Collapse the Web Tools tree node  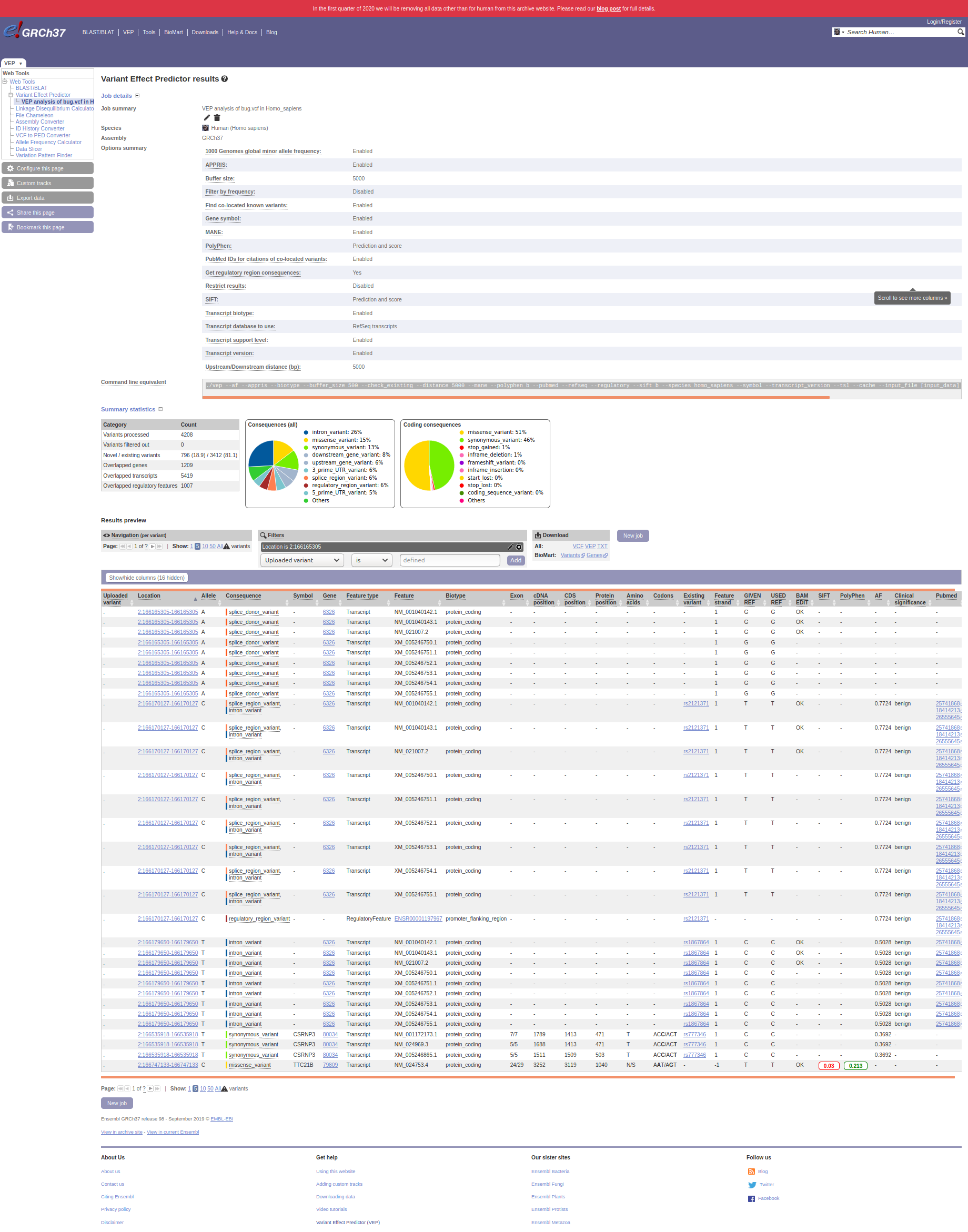pyautogui.click(x=5, y=82)
